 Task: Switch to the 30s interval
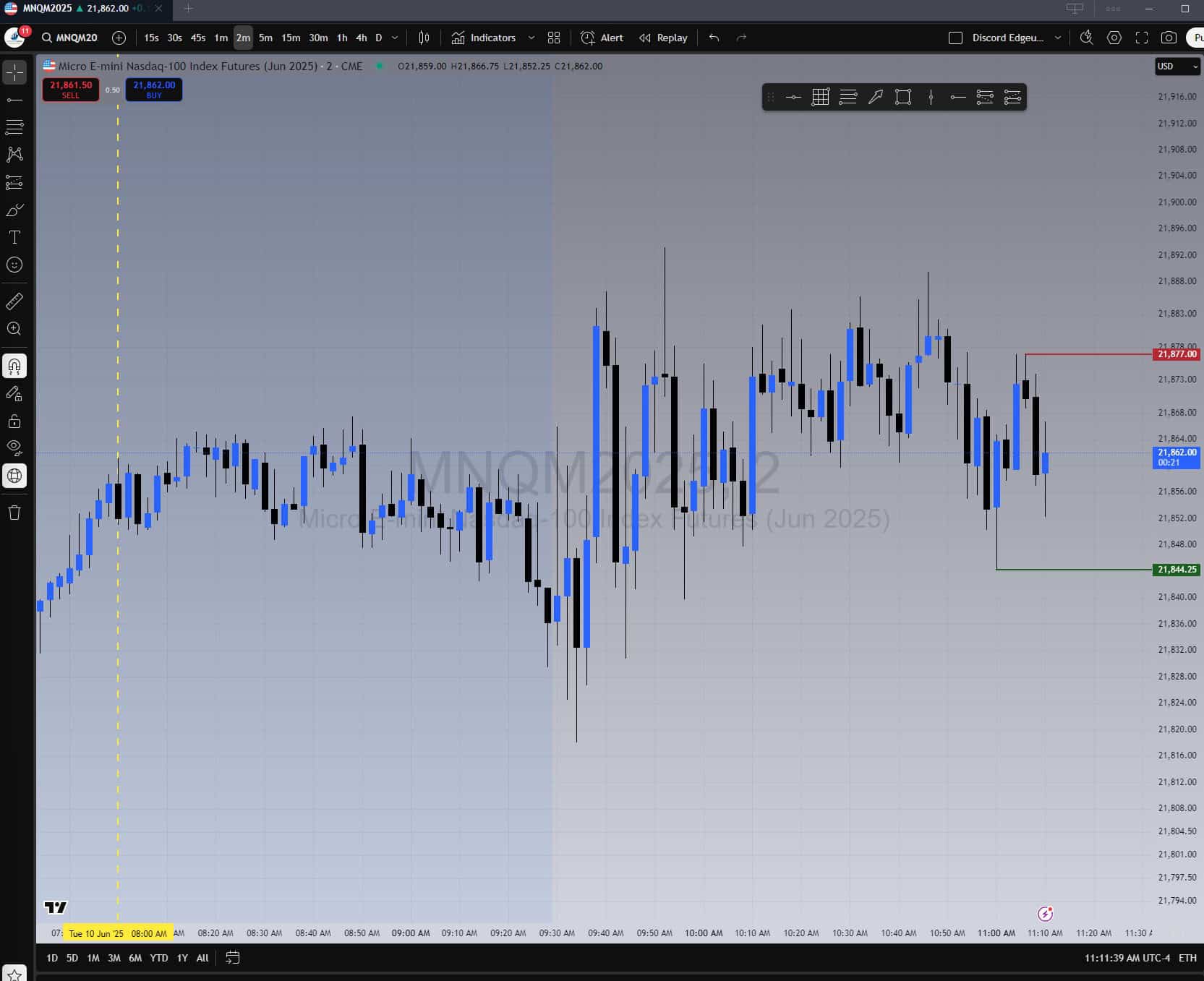point(174,38)
